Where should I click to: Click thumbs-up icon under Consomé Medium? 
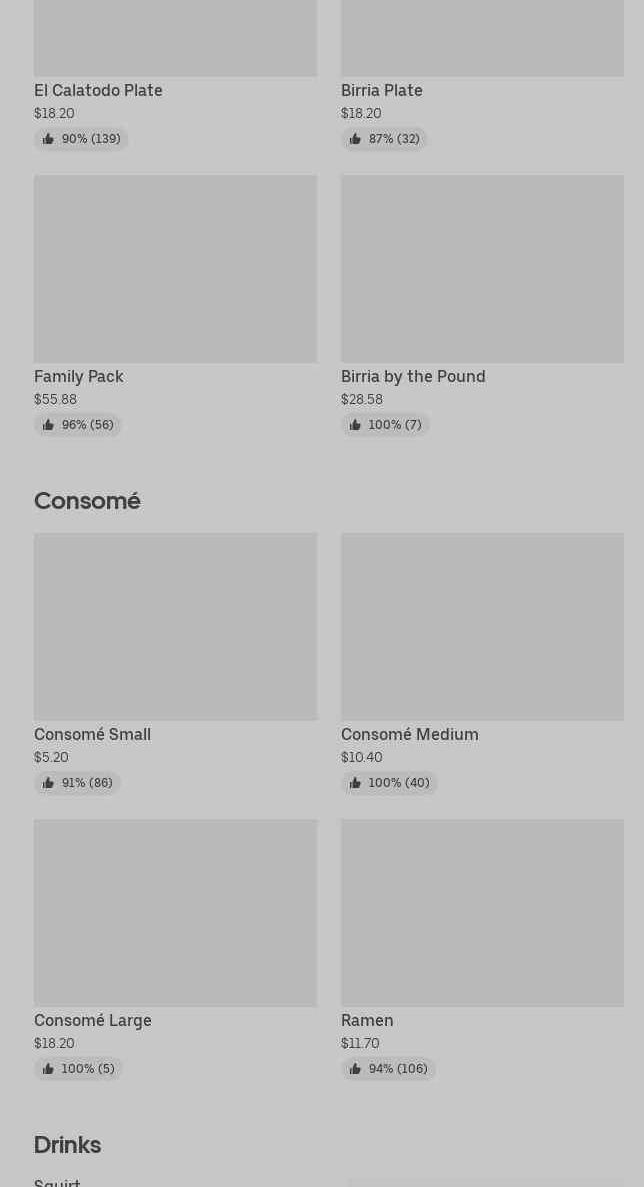pos(355,783)
